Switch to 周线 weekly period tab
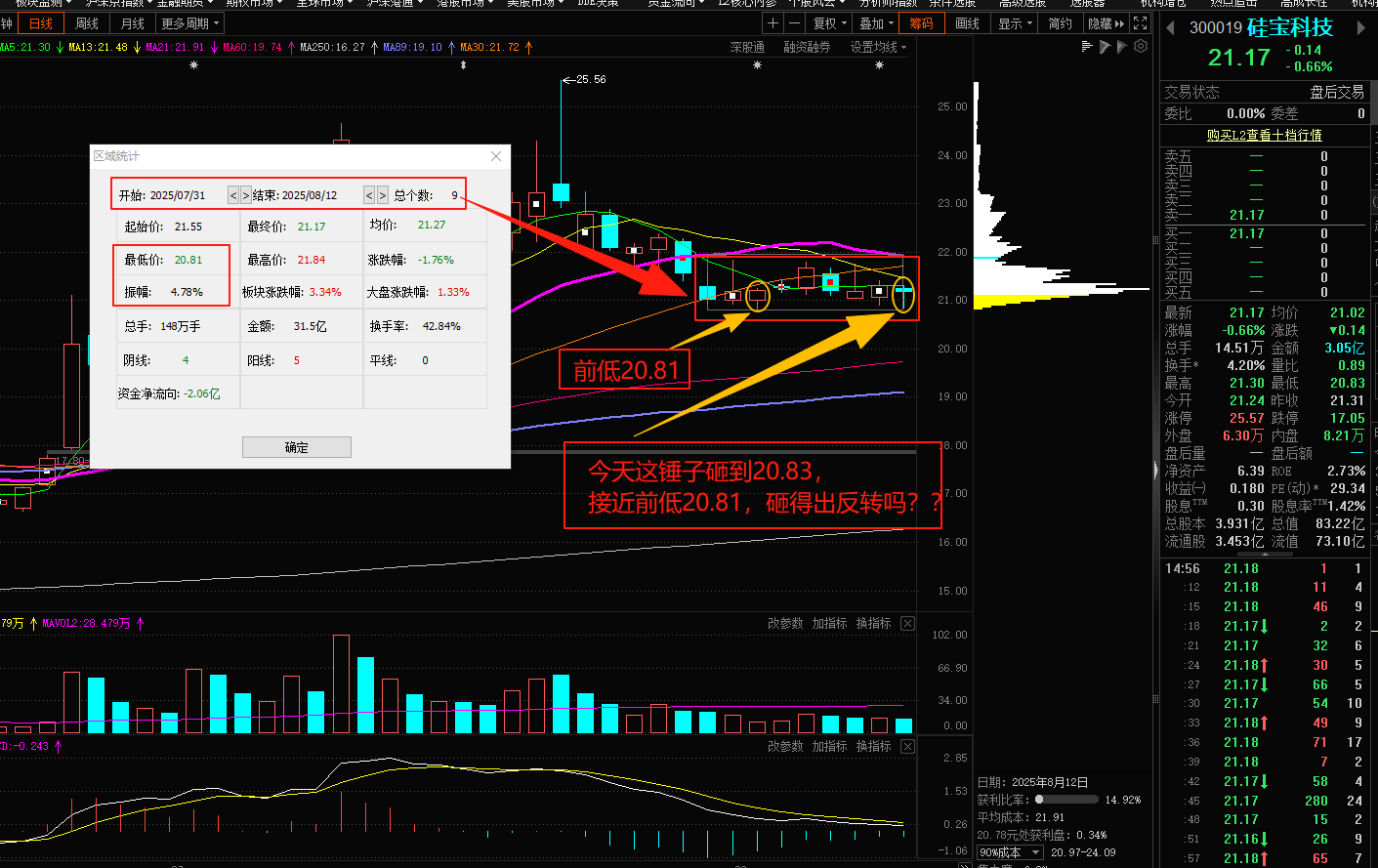Viewport: 1378px width, 868px height. (x=87, y=23)
